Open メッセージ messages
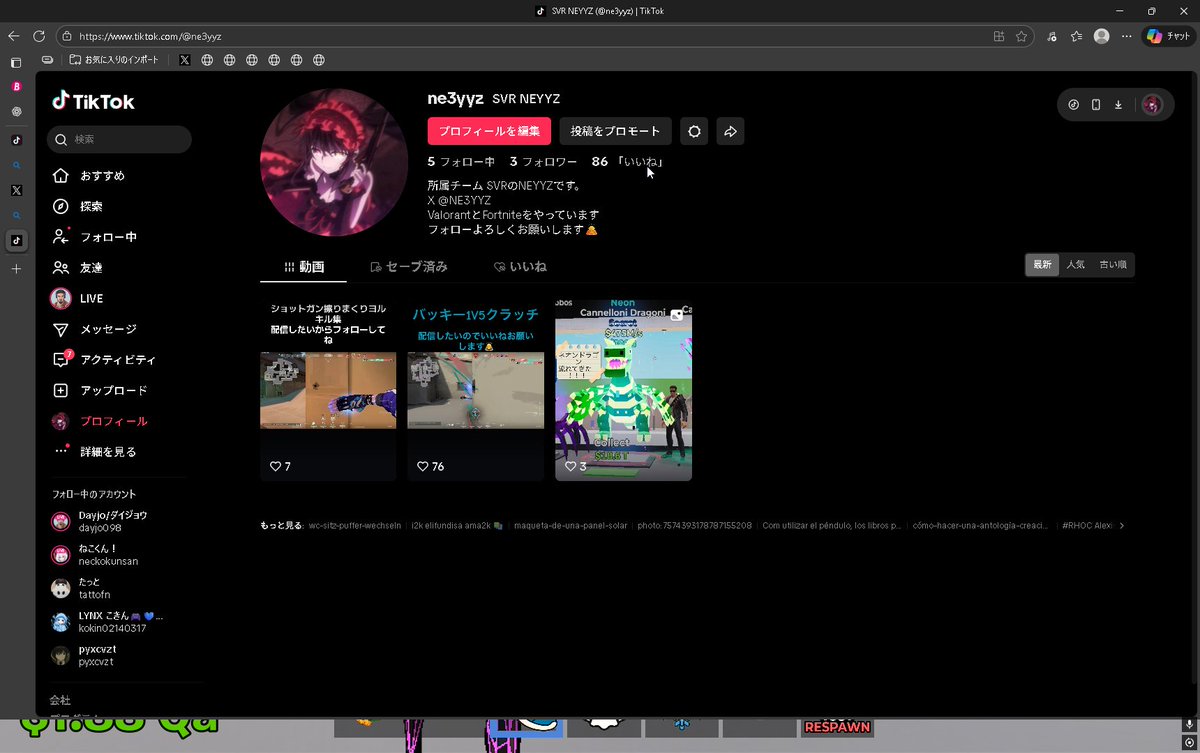Screen dimensions: 1200x753 (x=94, y=329)
